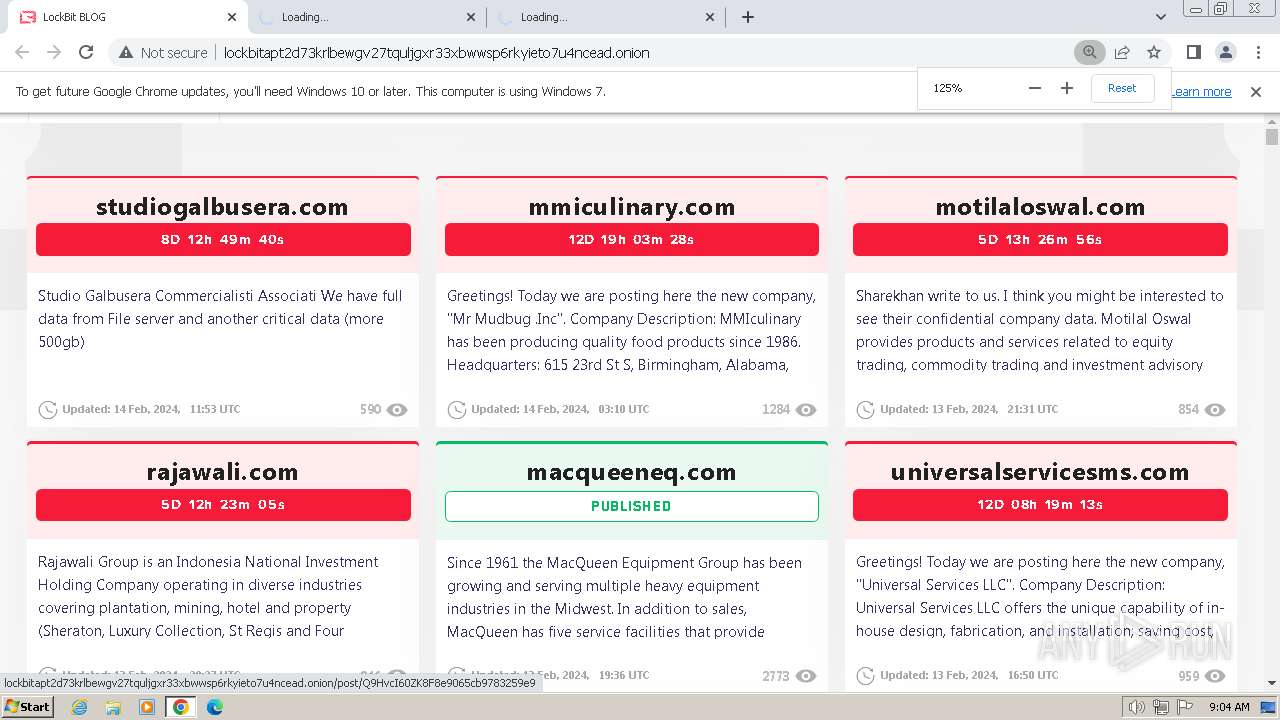
Task: Click the zoom magnifier icon in address bar
Action: [x=1090, y=53]
